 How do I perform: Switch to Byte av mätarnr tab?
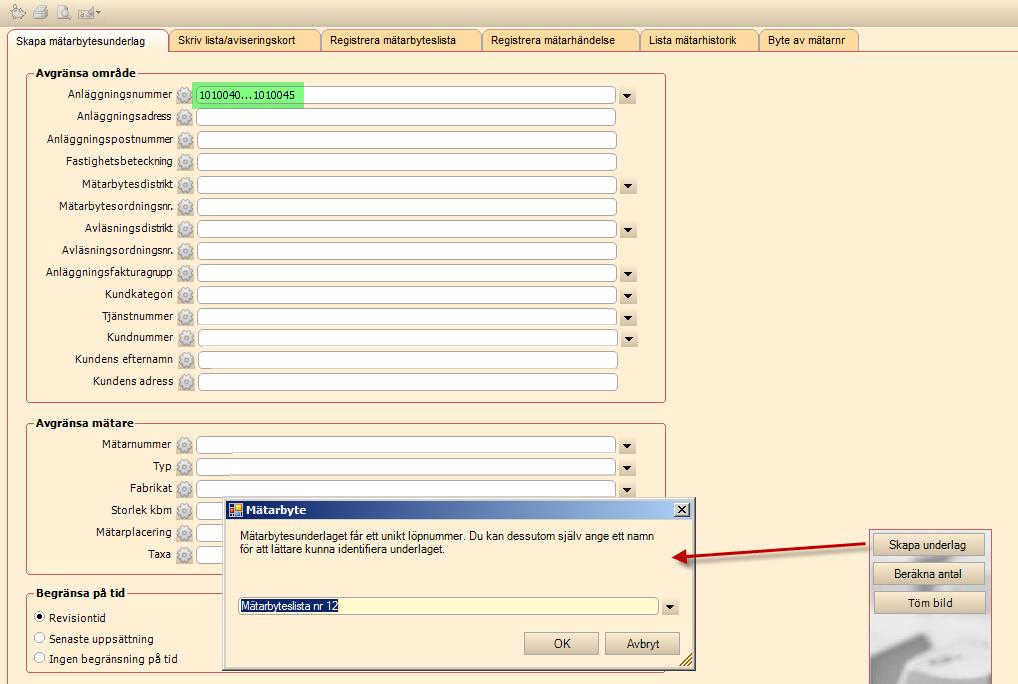tap(806, 40)
